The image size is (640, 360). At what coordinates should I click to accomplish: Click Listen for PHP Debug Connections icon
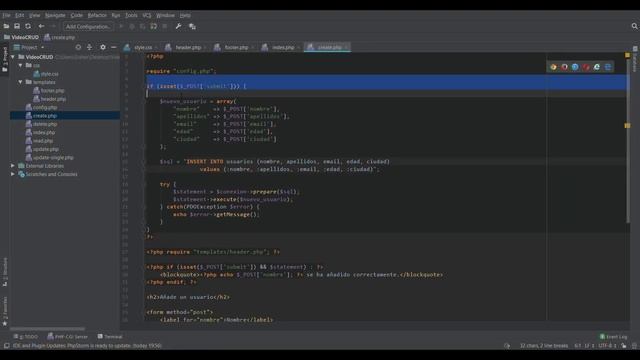click(x=153, y=26)
